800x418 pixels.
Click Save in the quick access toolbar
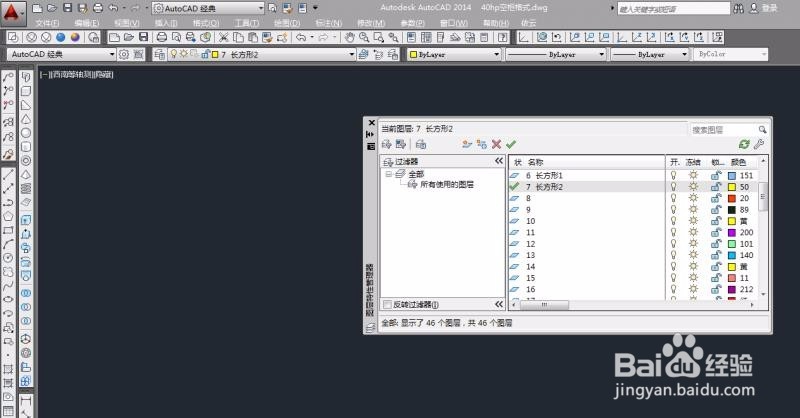pos(67,8)
